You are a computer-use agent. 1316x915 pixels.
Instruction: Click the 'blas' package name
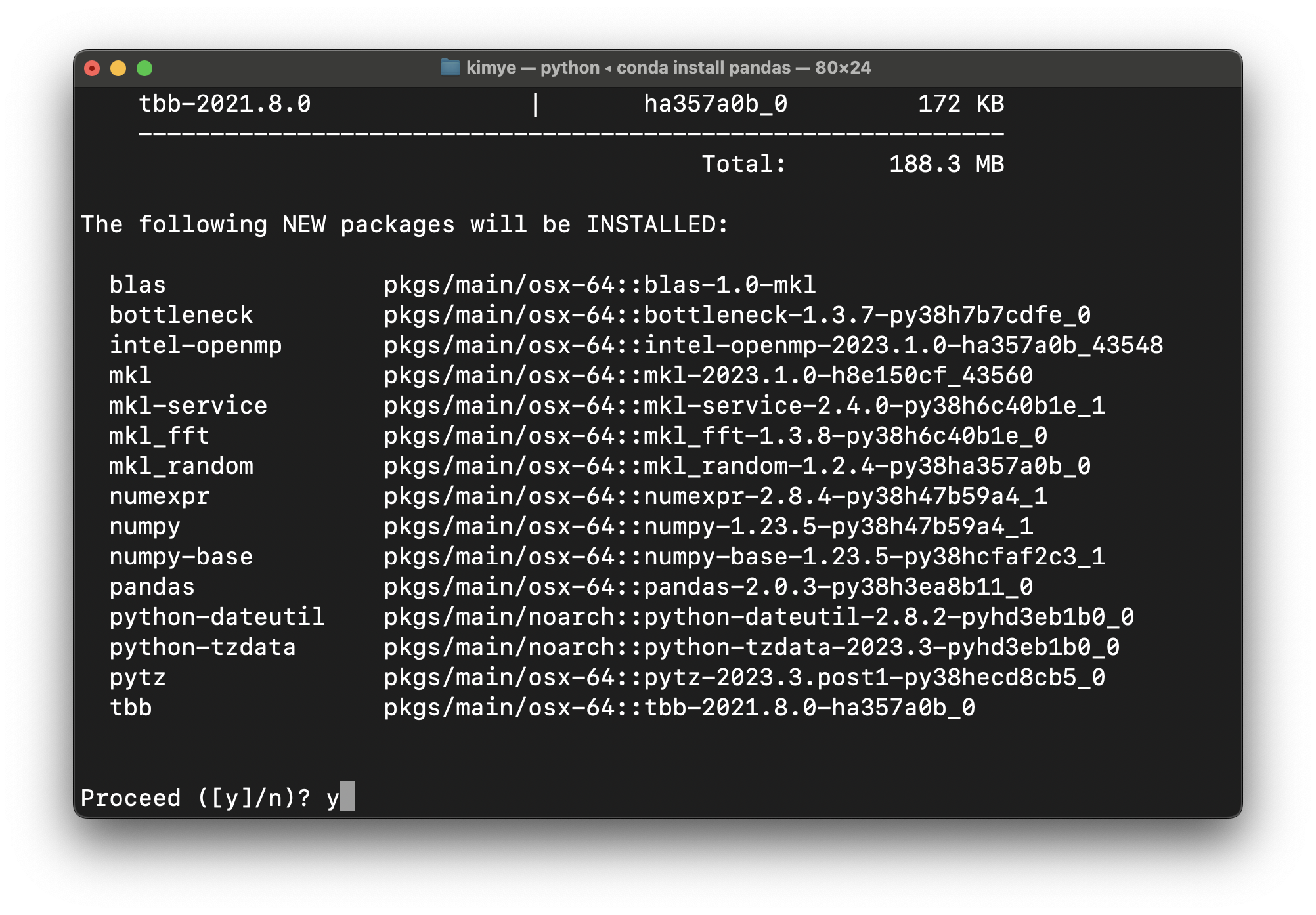click(137, 285)
